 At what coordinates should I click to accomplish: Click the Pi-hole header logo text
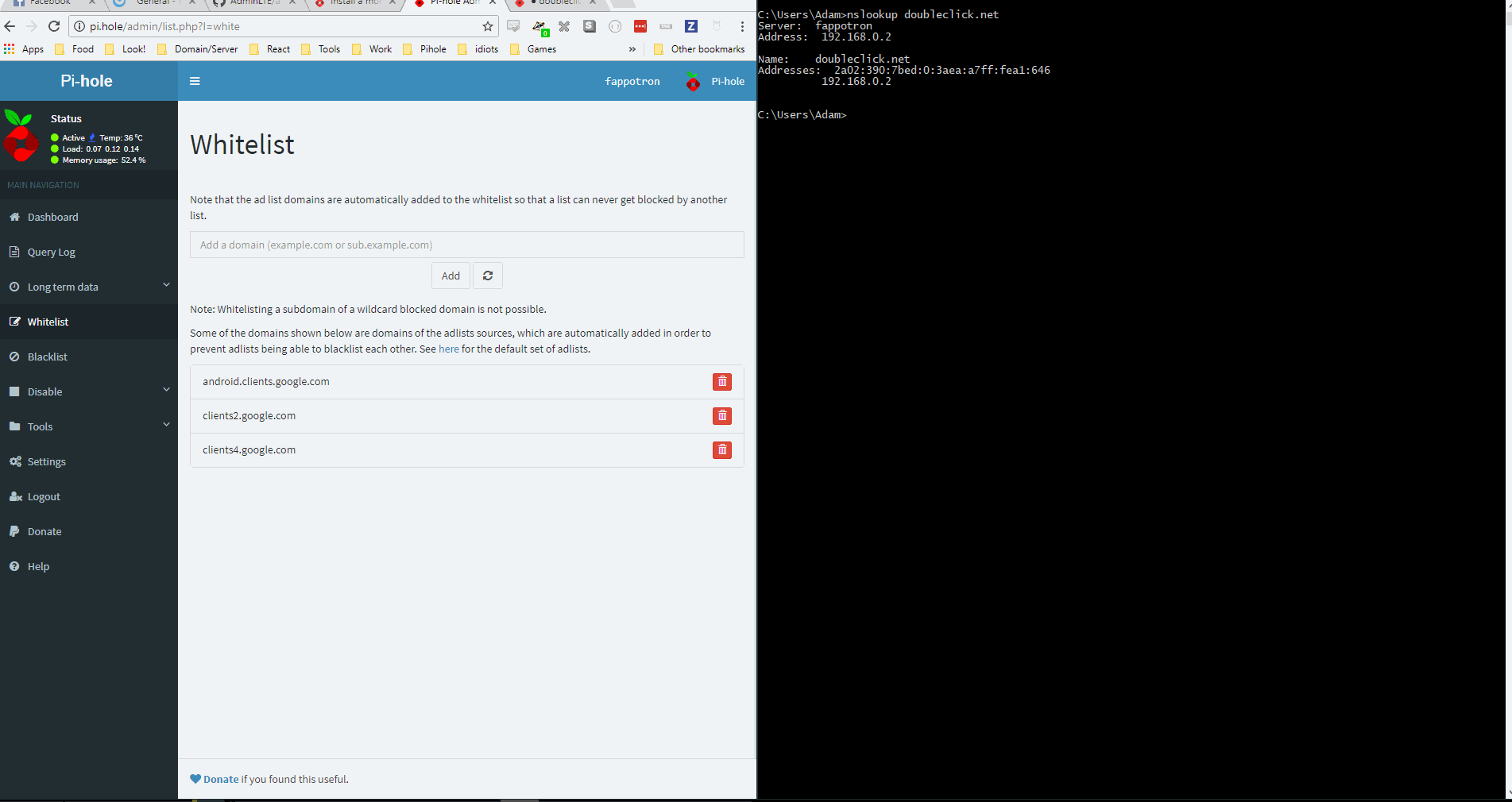click(x=87, y=81)
